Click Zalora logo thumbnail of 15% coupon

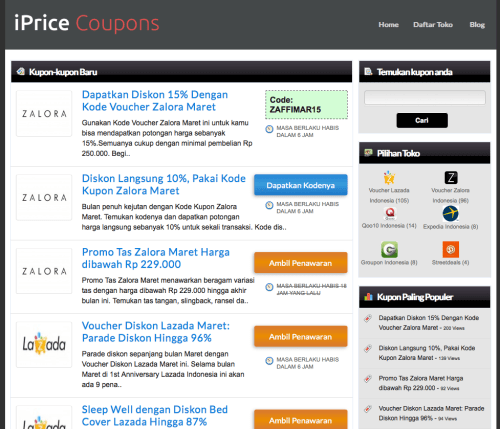pos(44,113)
